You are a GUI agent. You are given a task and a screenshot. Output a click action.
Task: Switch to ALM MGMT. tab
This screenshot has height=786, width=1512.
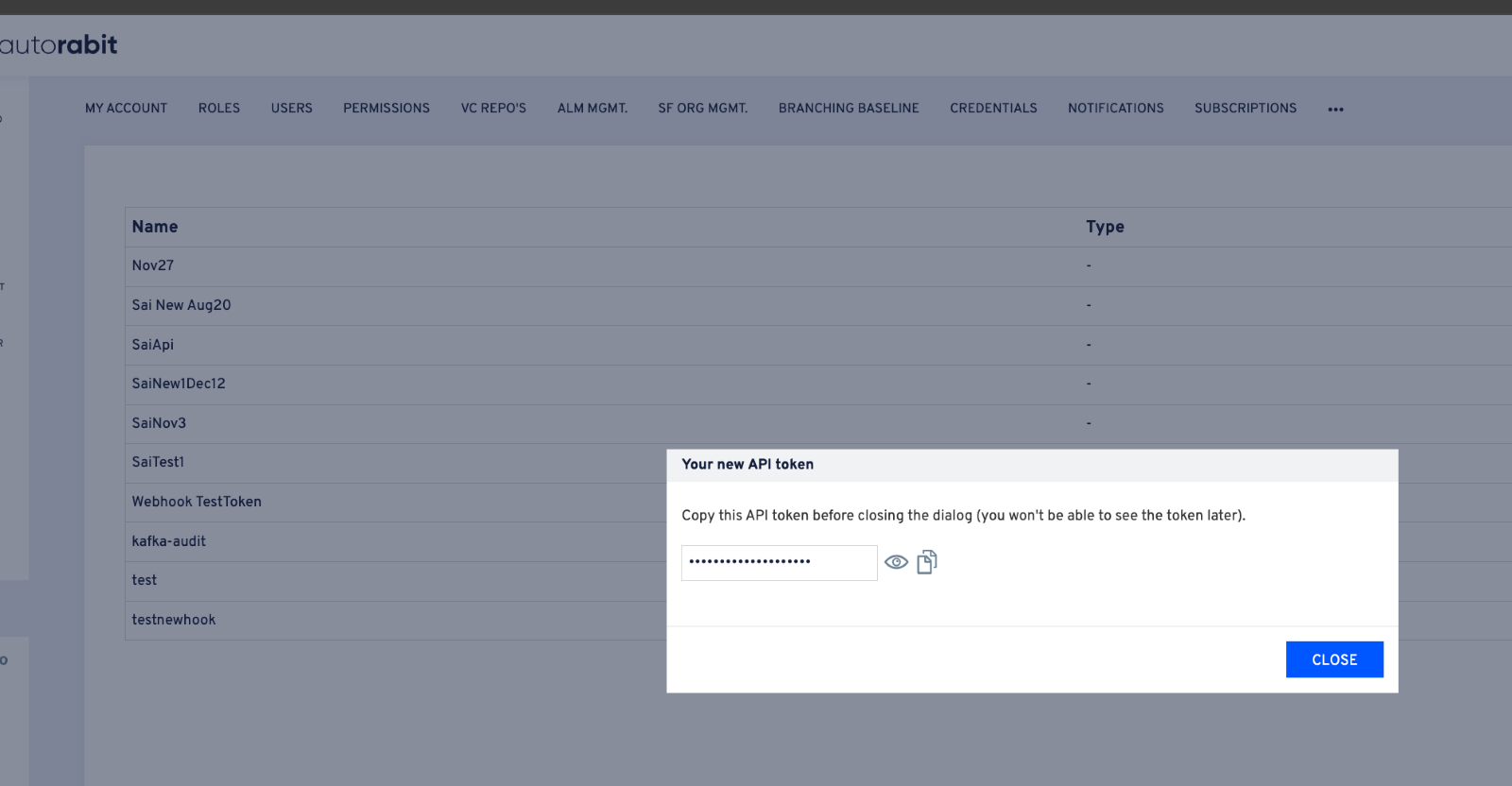pyautogui.click(x=593, y=109)
